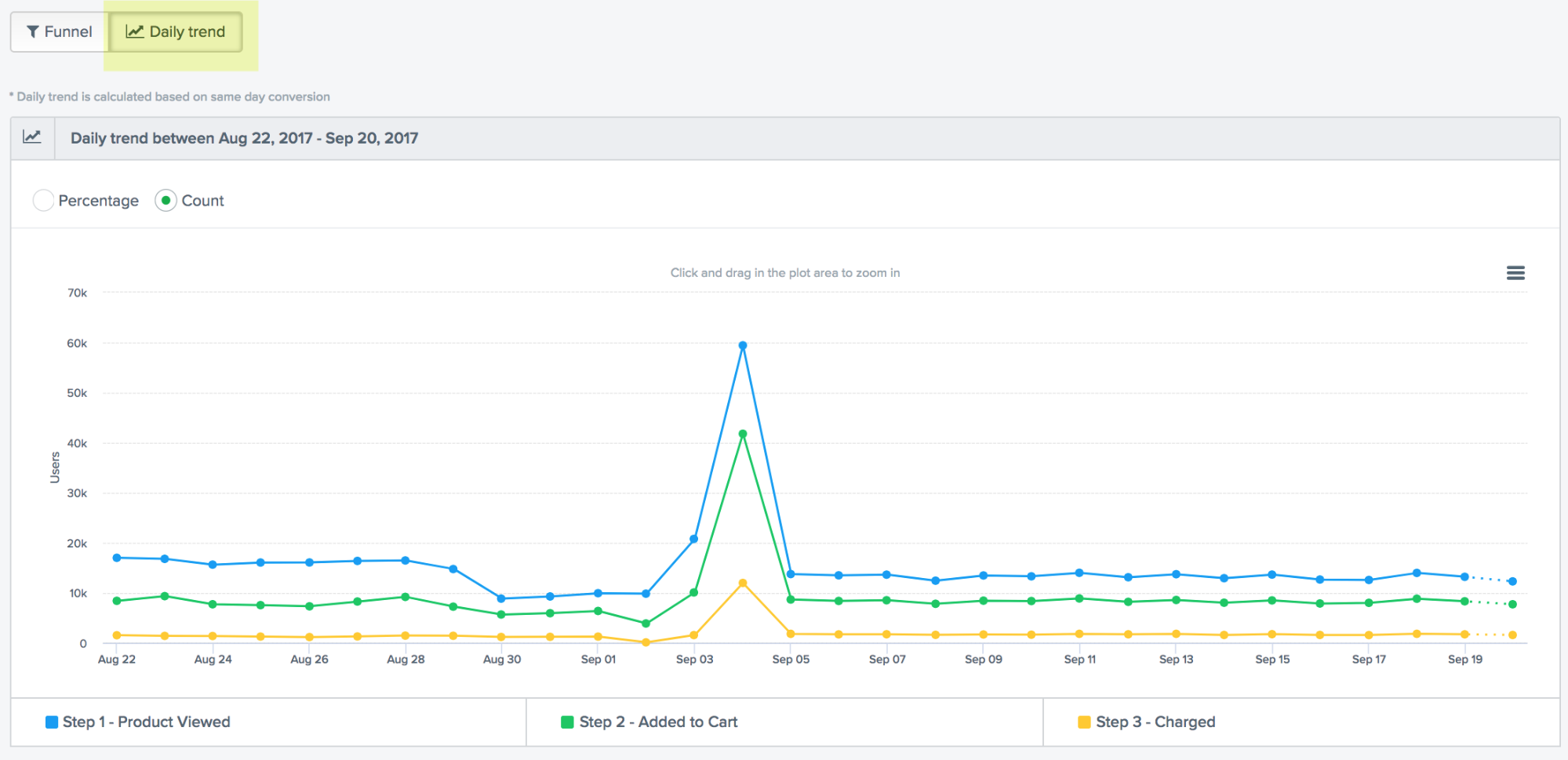Click the 'Aug 30' x-axis label
The image size is (1568, 760).
pos(502,660)
